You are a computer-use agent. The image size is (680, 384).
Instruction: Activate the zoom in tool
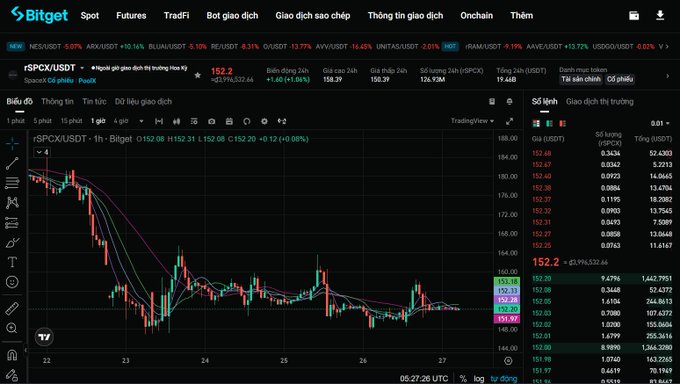coord(12,328)
